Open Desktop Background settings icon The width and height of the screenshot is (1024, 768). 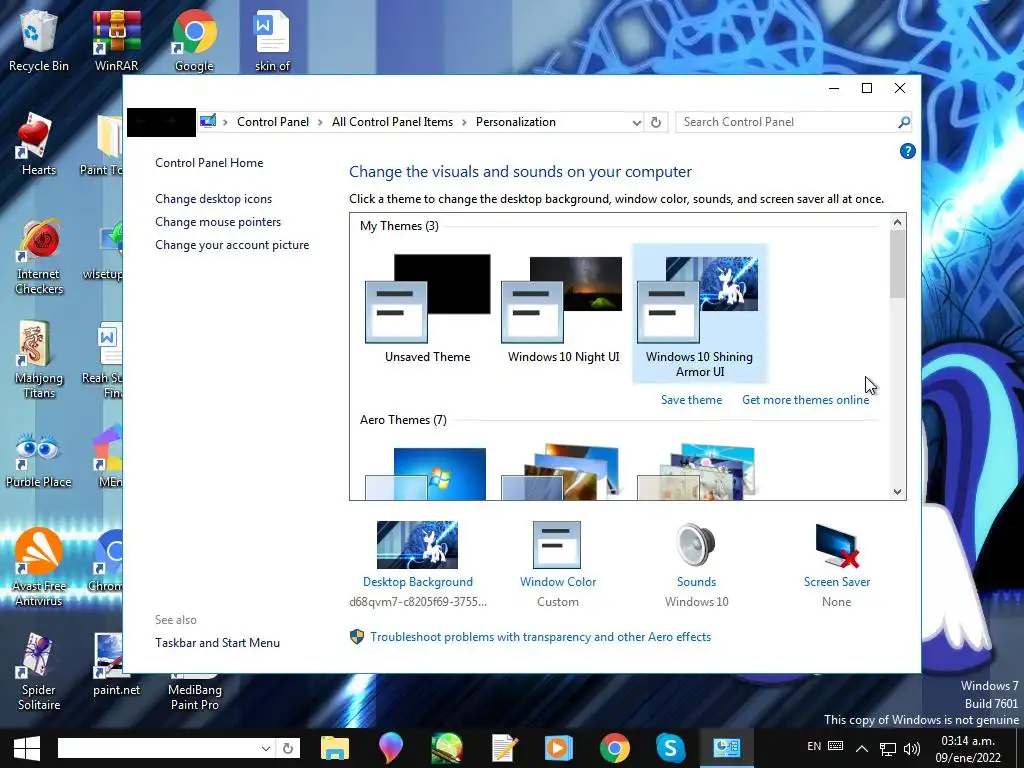[417, 545]
